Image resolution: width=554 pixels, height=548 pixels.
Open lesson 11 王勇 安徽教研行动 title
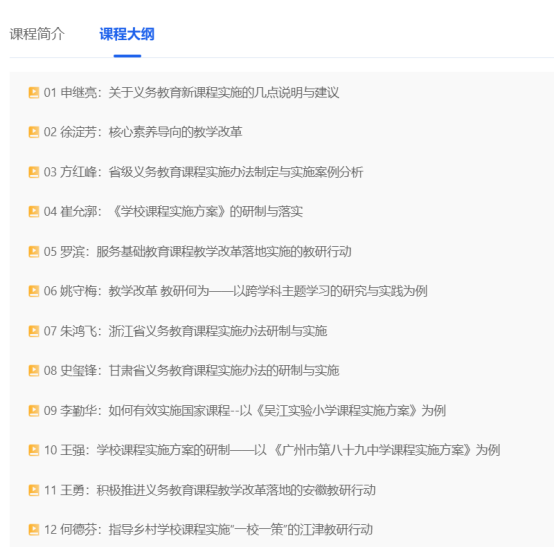(x=210, y=490)
